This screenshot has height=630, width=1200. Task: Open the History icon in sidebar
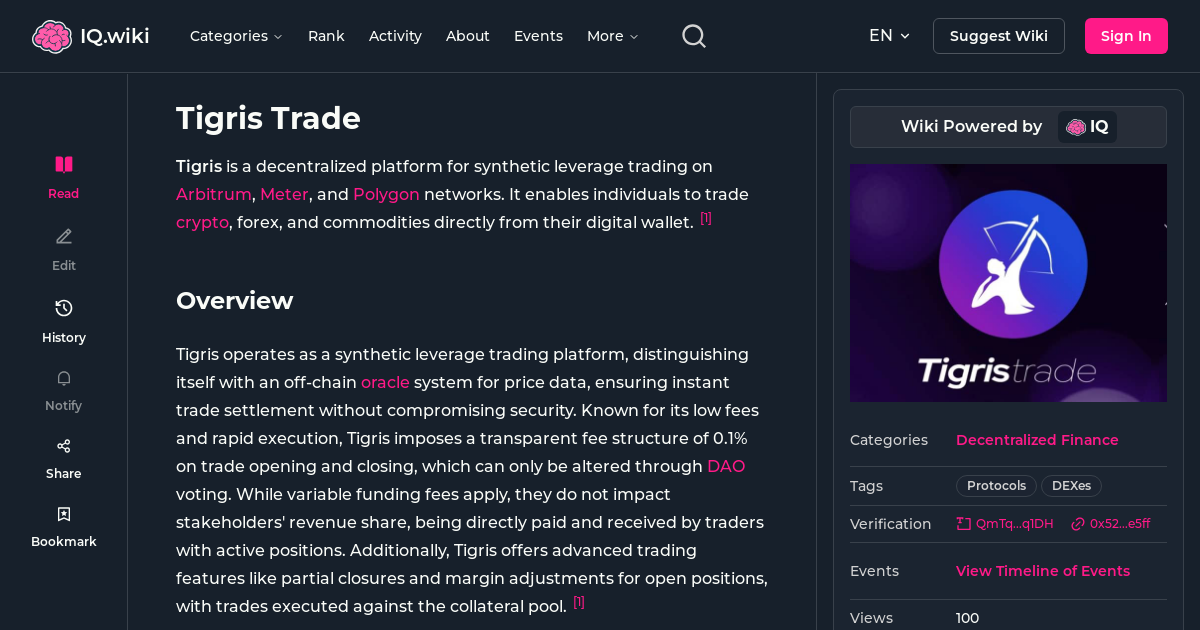pos(63,308)
